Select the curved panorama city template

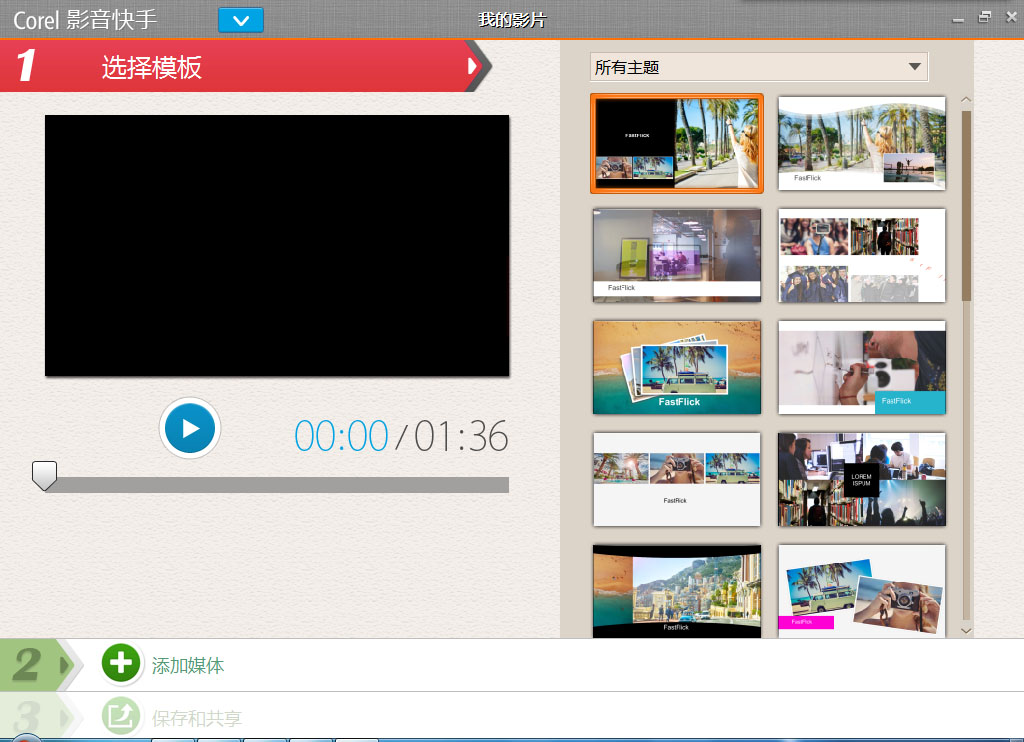point(677,591)
